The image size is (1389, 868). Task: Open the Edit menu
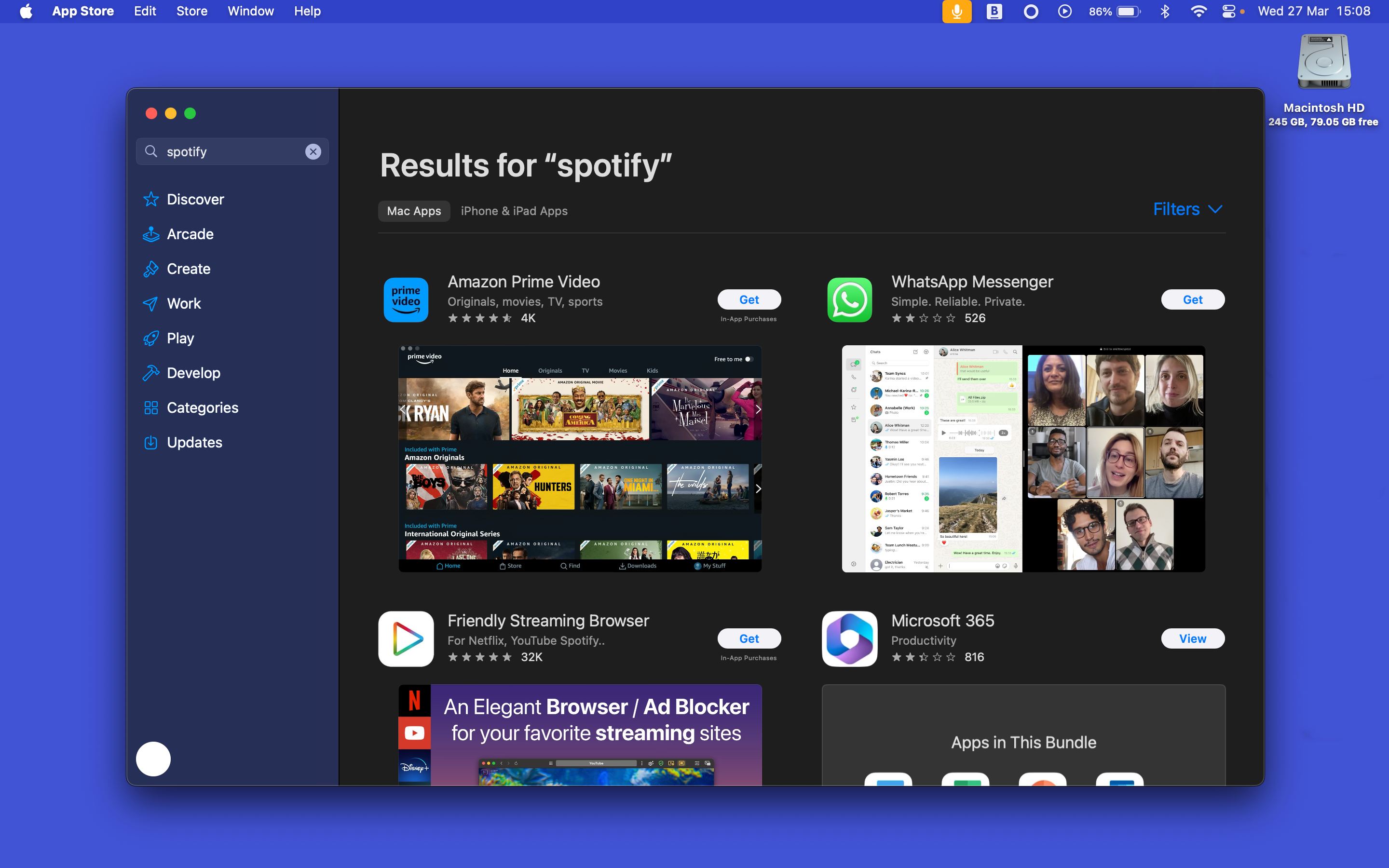coord(145,11)
